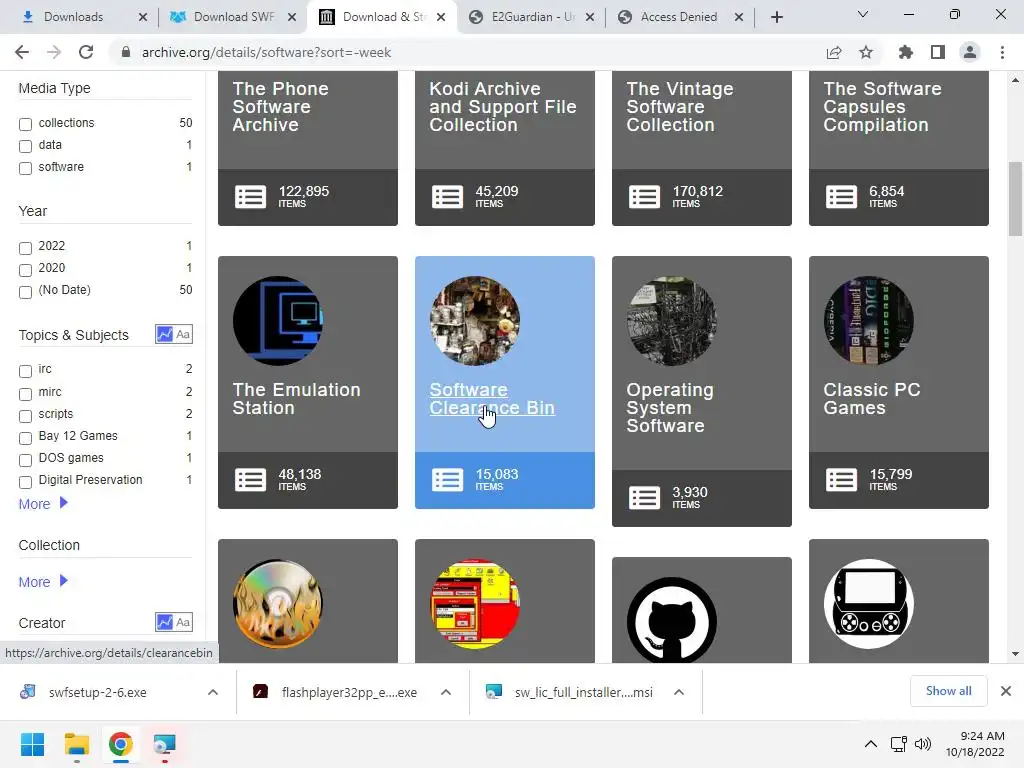The width and height of the screenshot is (1024, 768).
Task: Open a new browser tab
Action: click(x=776, y=17)
